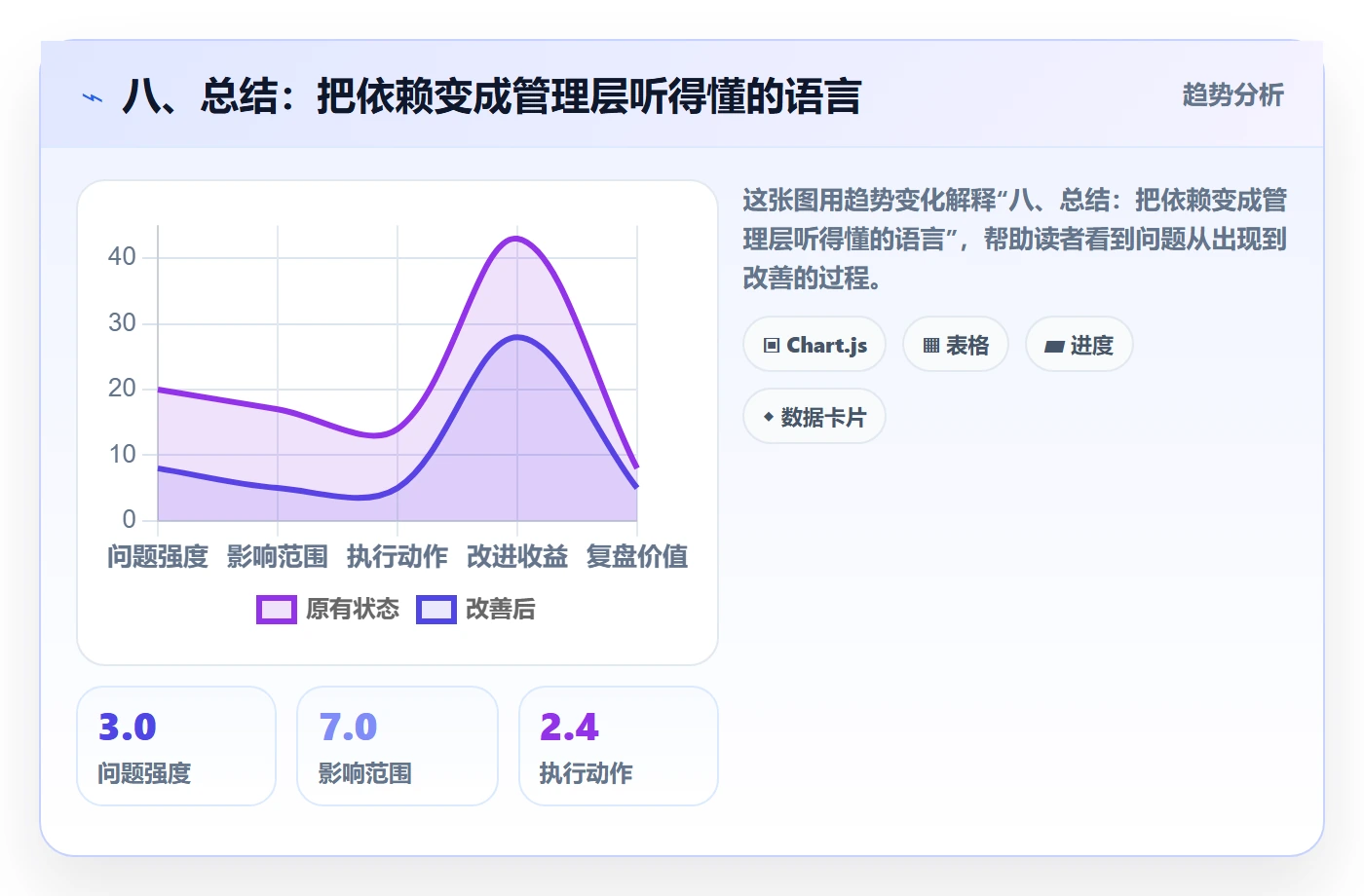Click the y-axis value 40

[x=122, y=257]
